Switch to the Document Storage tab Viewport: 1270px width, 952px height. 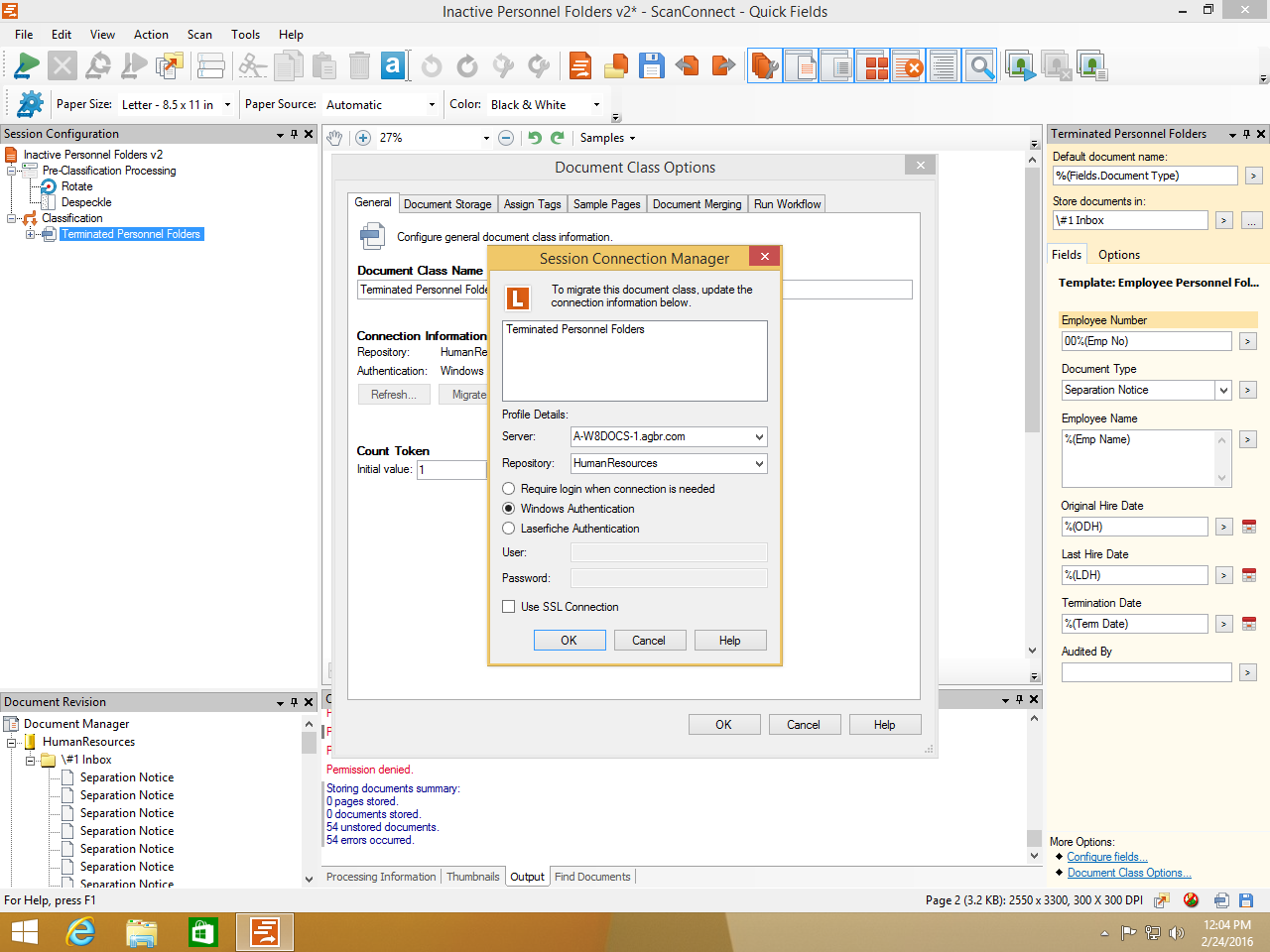(x=447, y=204)
